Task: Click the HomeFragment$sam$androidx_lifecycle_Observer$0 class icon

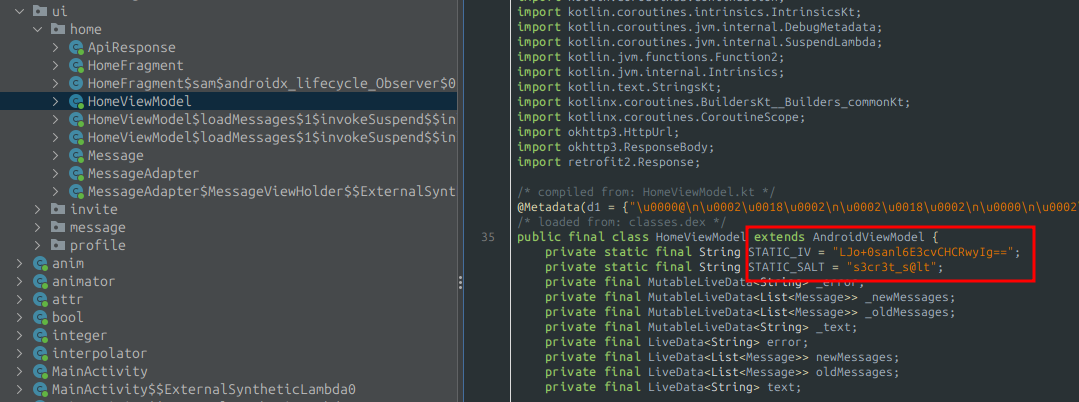Action: point(76,84)
